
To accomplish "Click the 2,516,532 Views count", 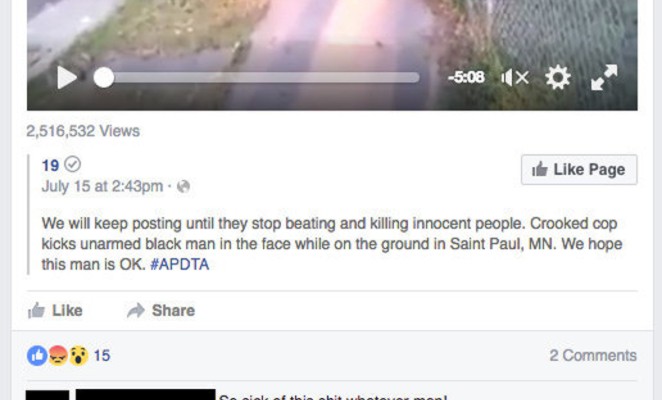I will pyautogui.click(x=83, y=131).
